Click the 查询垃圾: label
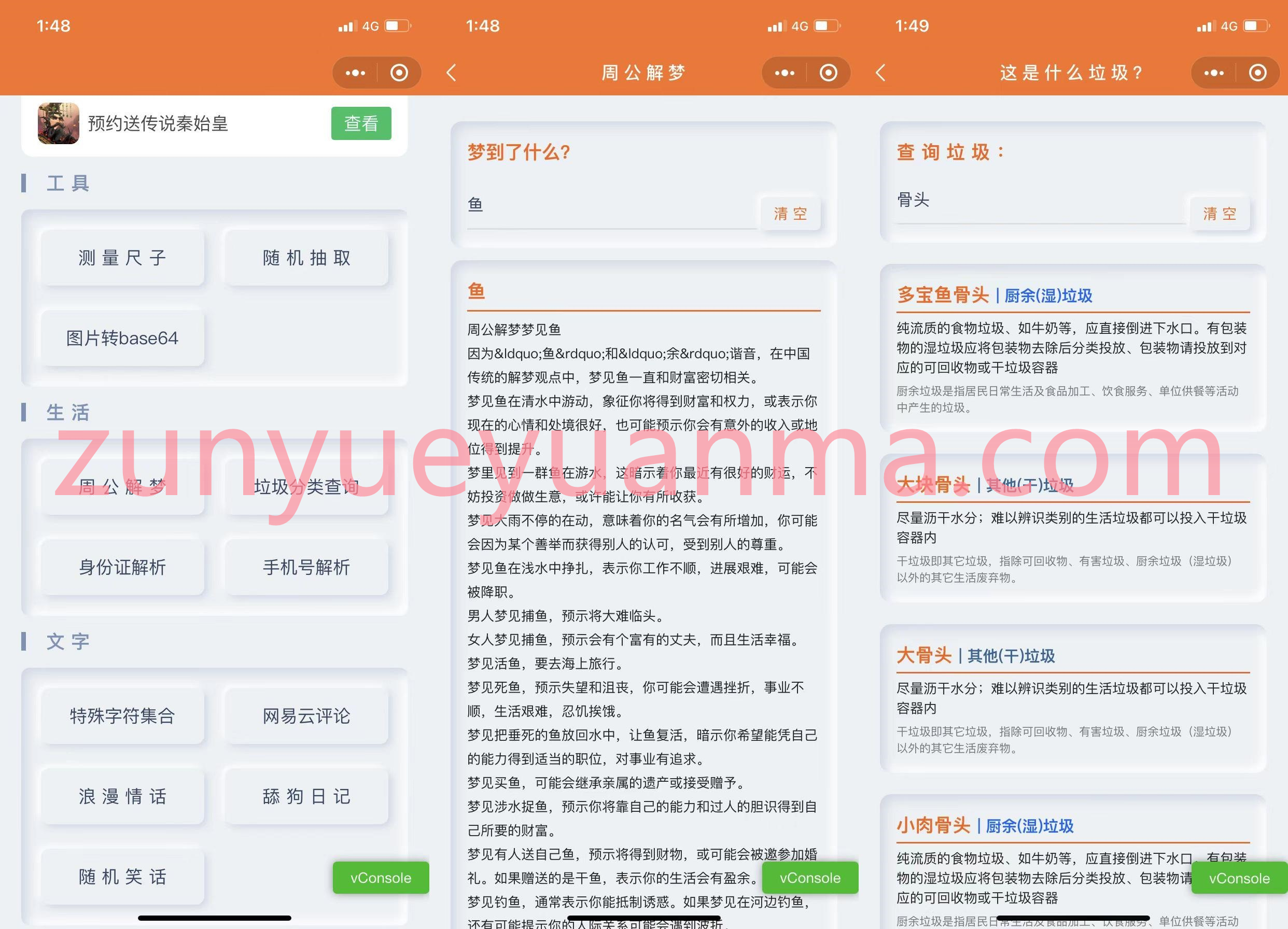The image size is (1288, 929). point(950,152)
